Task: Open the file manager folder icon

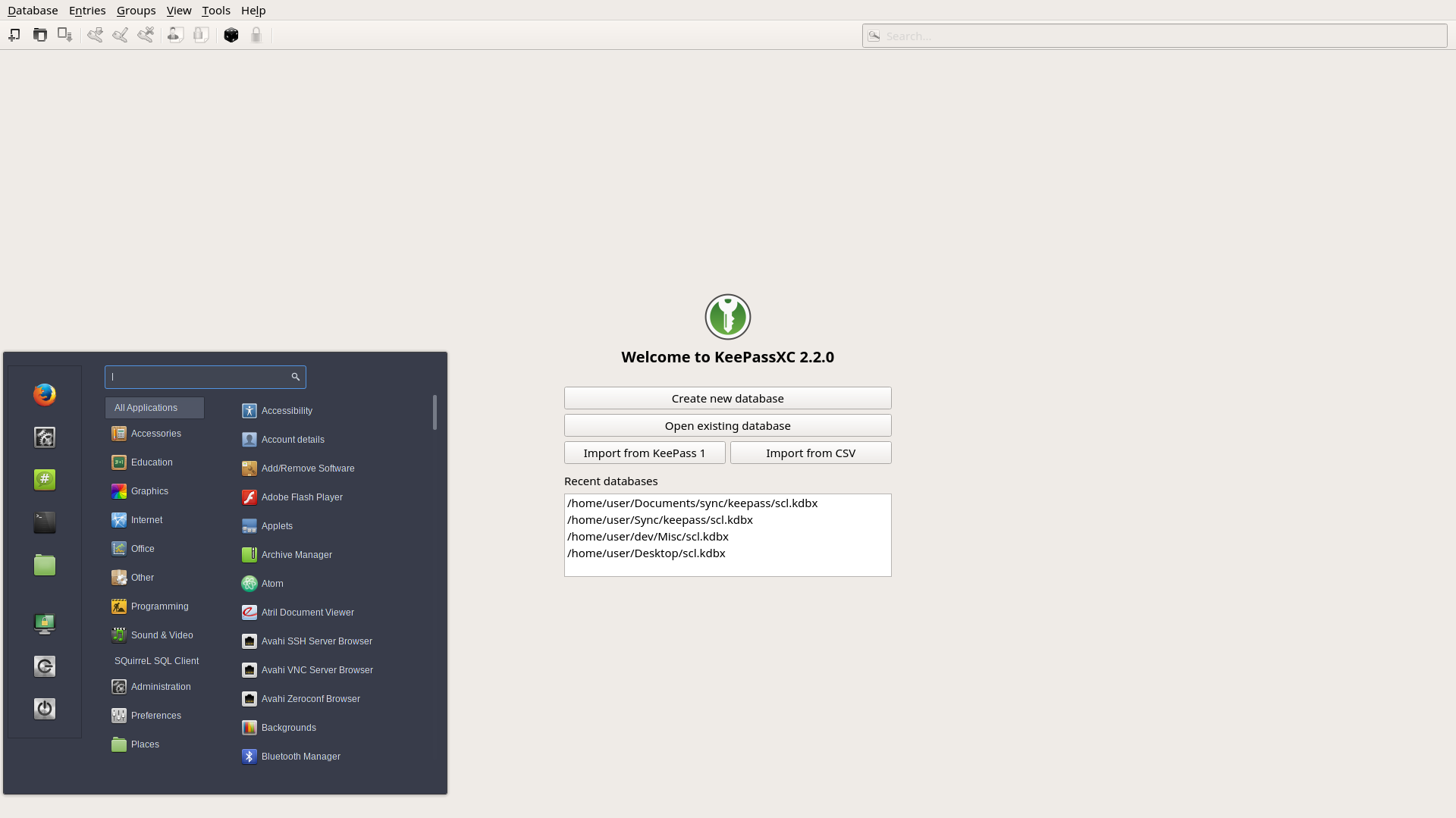Action: [x=44, y=565]
